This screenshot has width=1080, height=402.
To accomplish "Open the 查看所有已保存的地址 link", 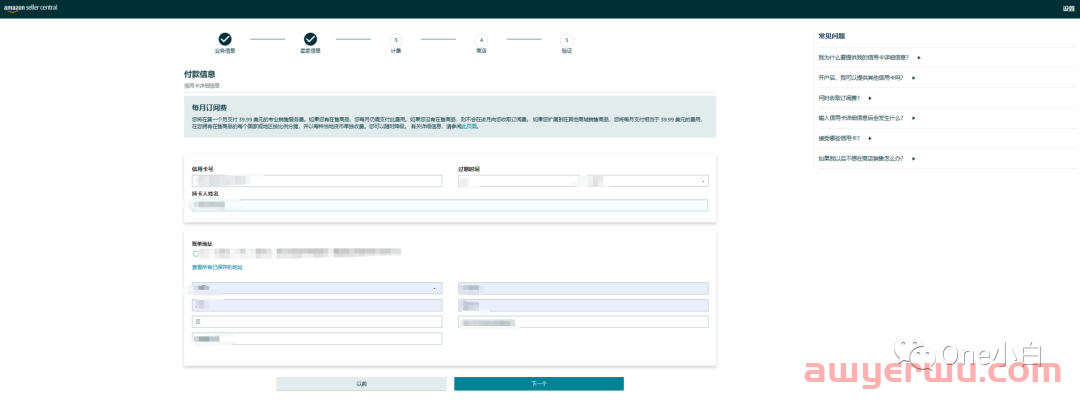I will [217, 267].
